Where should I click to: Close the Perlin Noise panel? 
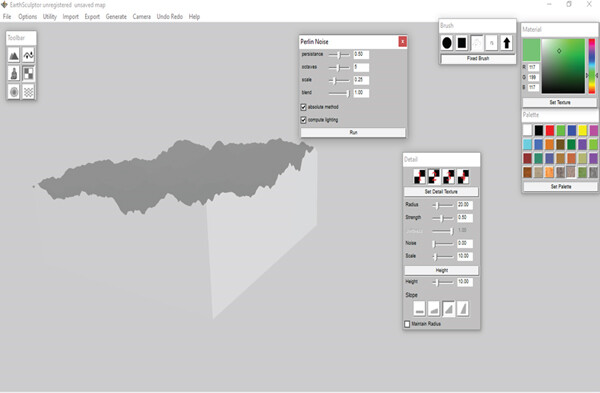coord(403,41)
